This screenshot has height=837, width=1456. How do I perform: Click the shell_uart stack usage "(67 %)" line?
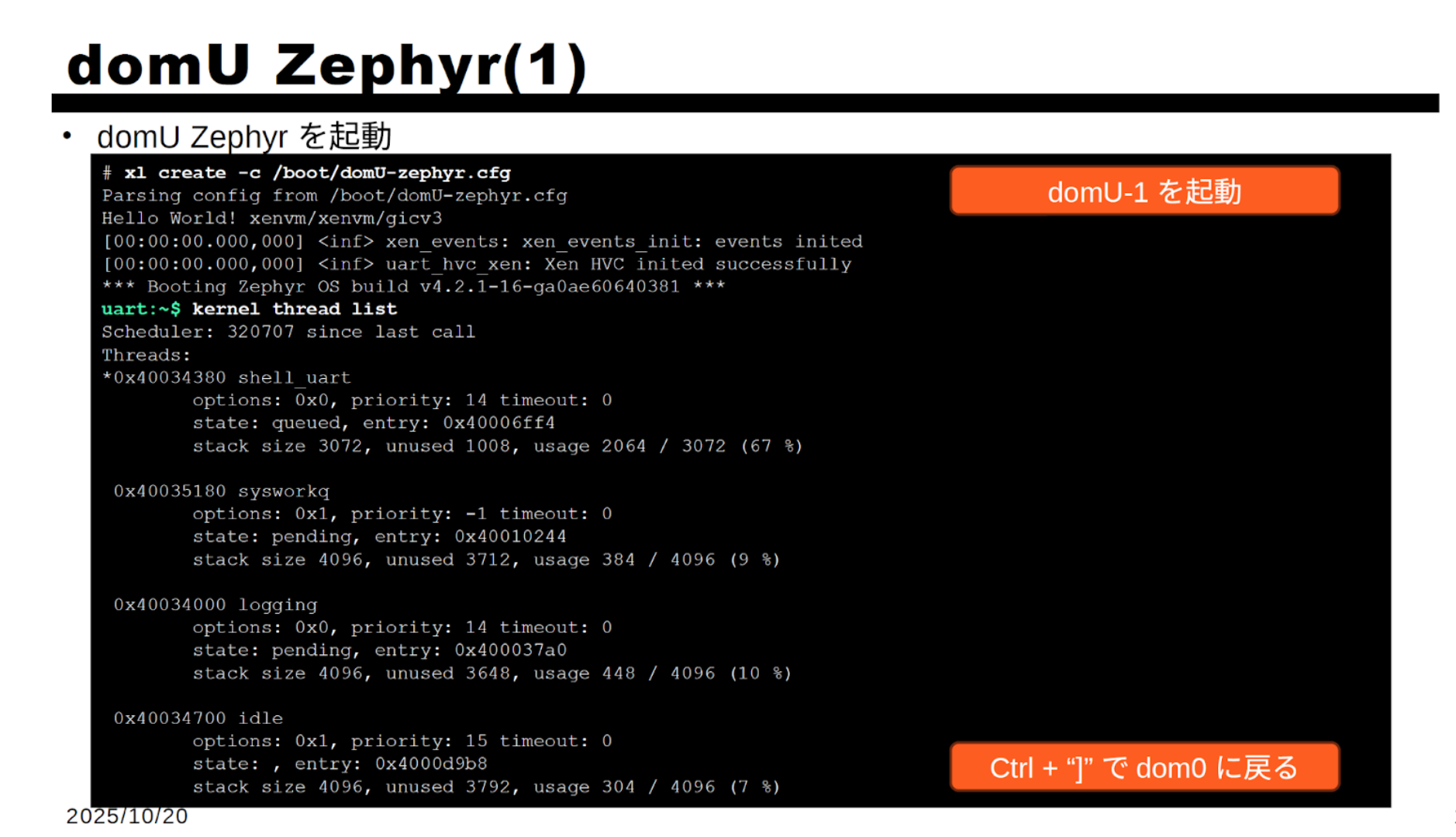coord(497,446)
